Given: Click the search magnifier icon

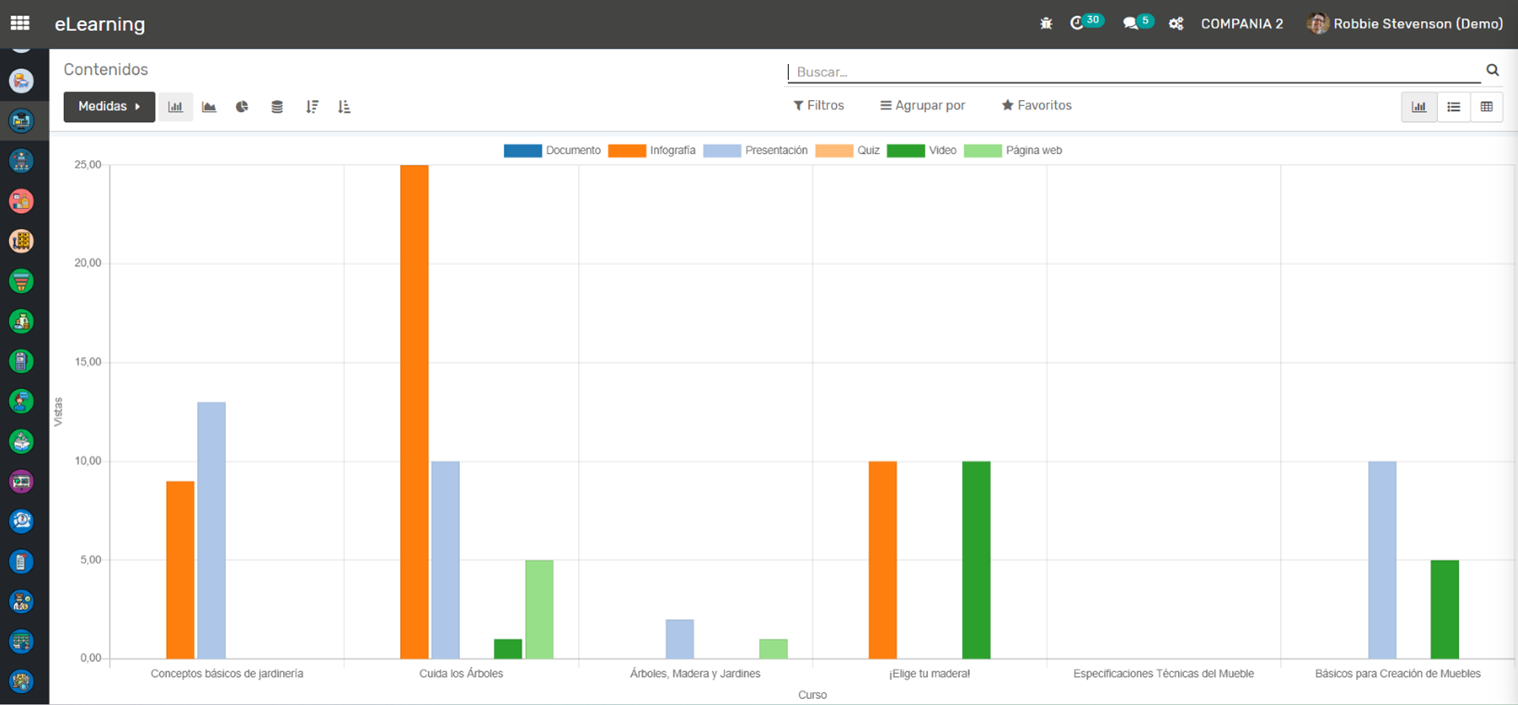Looking at the screenshot, I should [x=1492, y=70].
